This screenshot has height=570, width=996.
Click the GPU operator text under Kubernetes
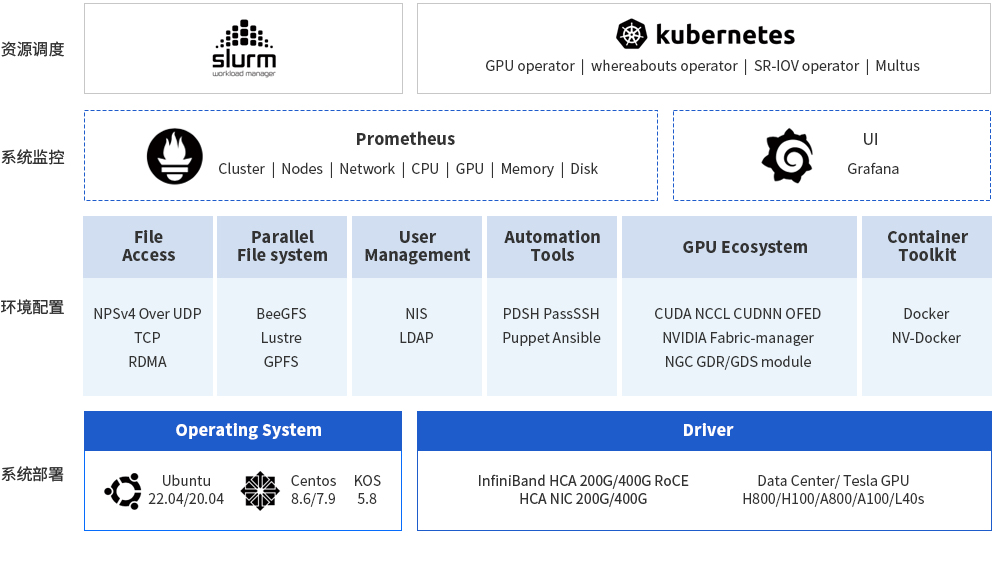click(529, 66)
